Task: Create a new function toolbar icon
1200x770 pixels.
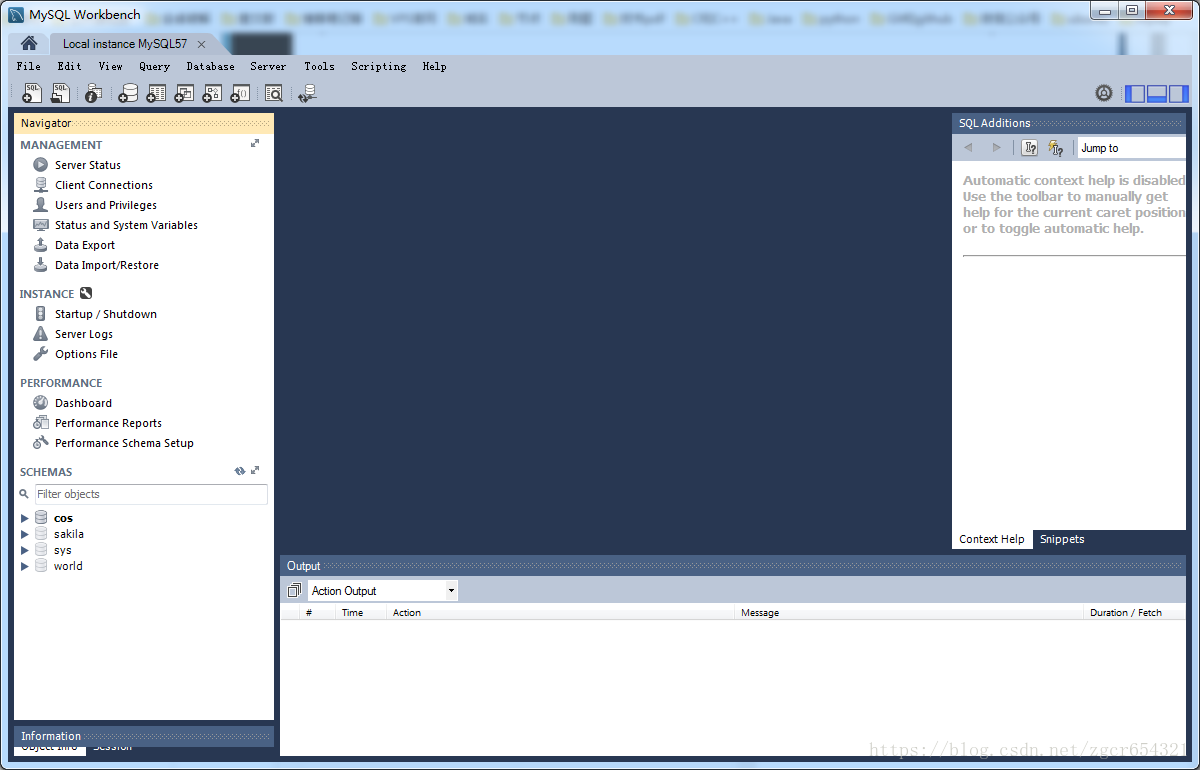Action: coord(240,93)
